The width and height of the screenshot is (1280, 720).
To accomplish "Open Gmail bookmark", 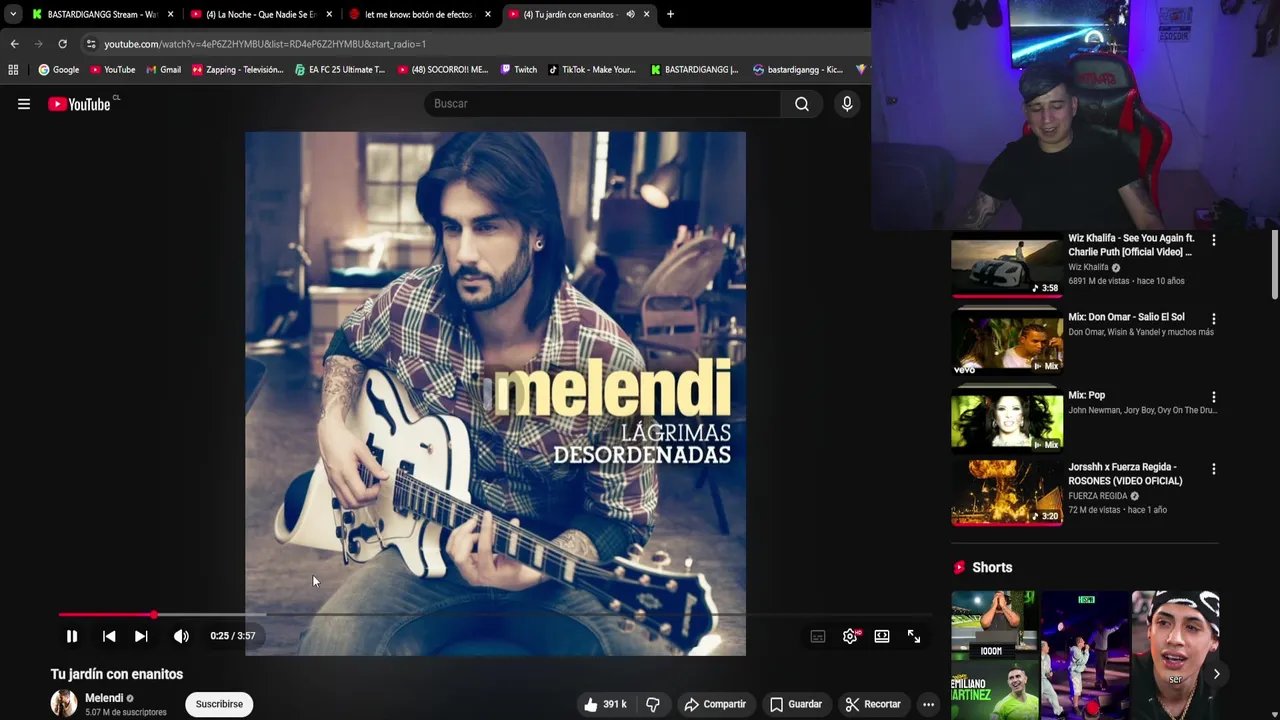I will click(164, 70).
